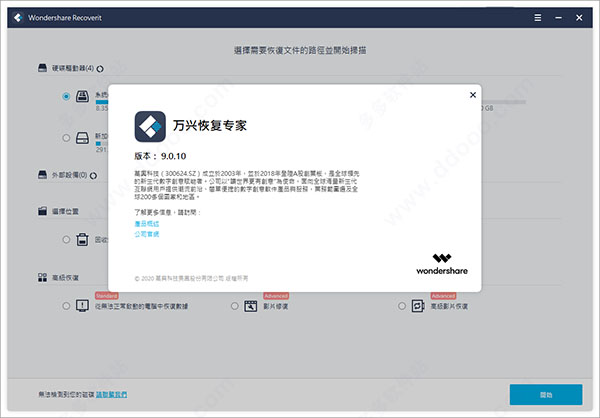Viewport: 600px width, 418px height.
Task: Click the advanced video recovery icon
Action: [x=418, y=306]
